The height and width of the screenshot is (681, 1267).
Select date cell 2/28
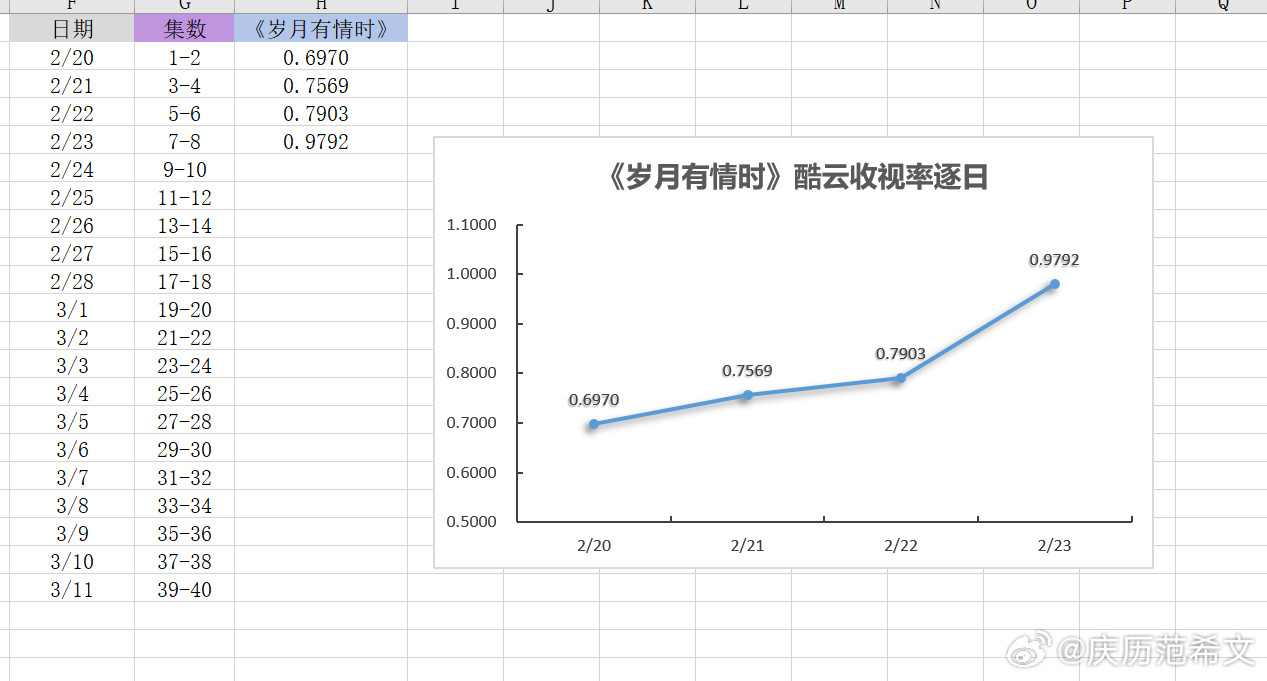pyautogui.click(x=72, y=281)
